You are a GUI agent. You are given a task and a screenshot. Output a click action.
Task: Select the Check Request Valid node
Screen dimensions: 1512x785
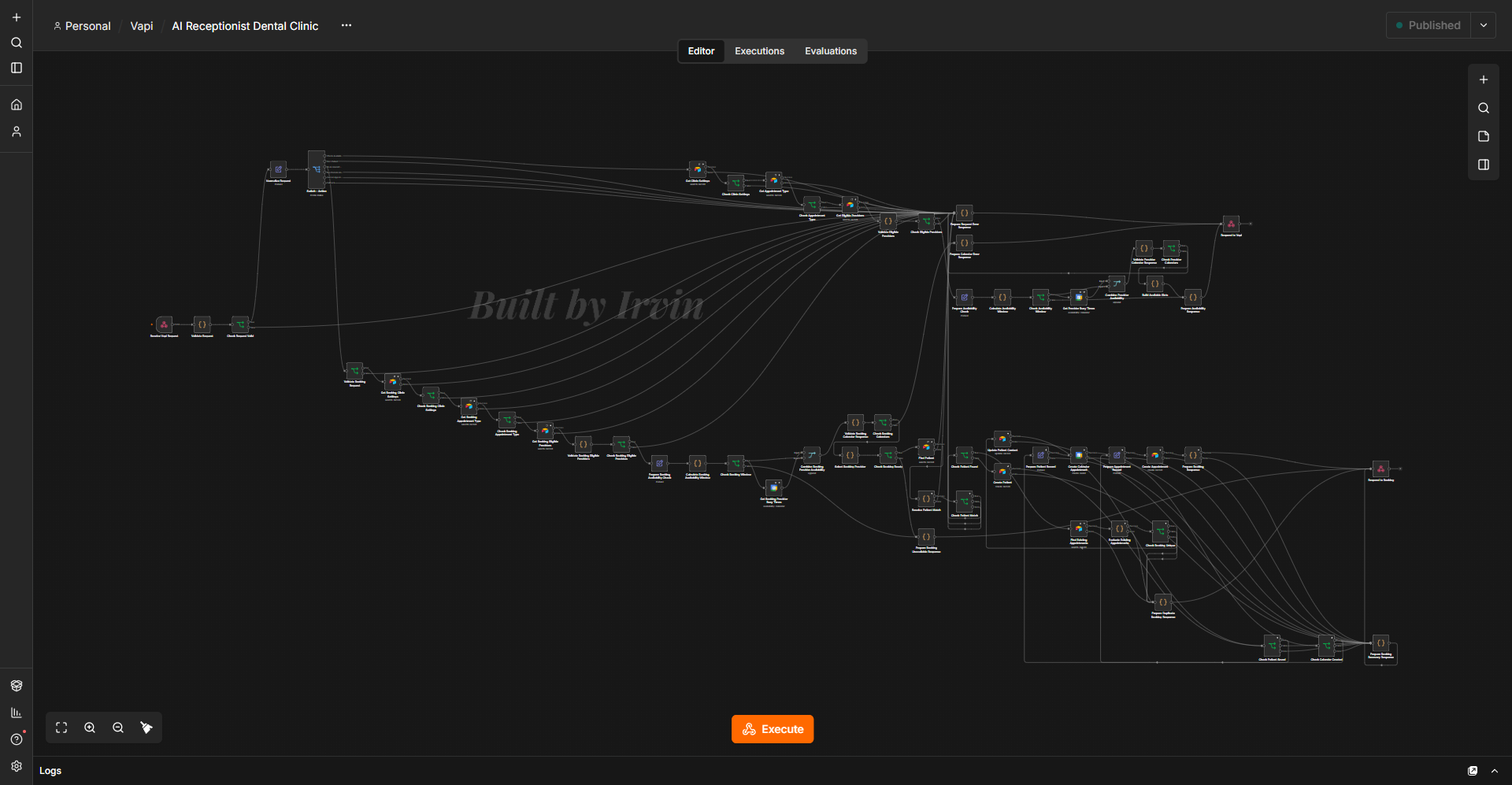pos(240,324)
